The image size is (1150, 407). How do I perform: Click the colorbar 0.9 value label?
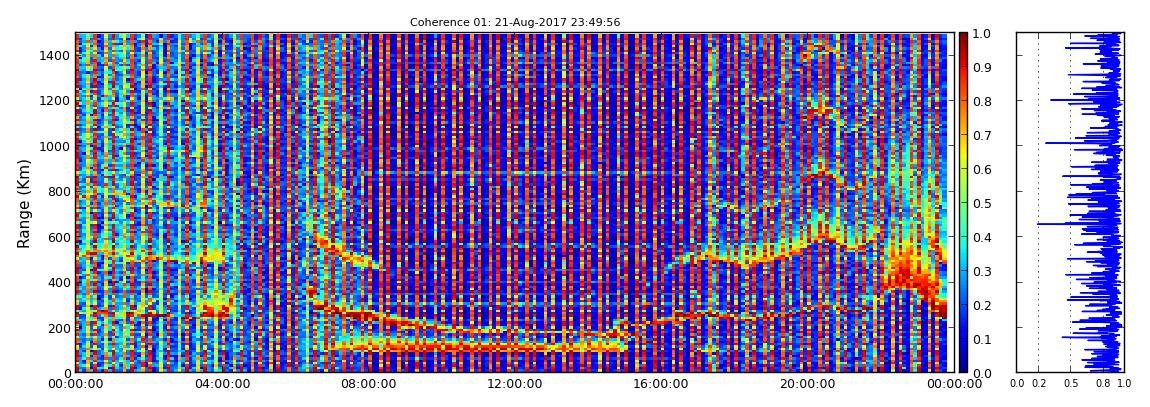(x=981, y=67)
